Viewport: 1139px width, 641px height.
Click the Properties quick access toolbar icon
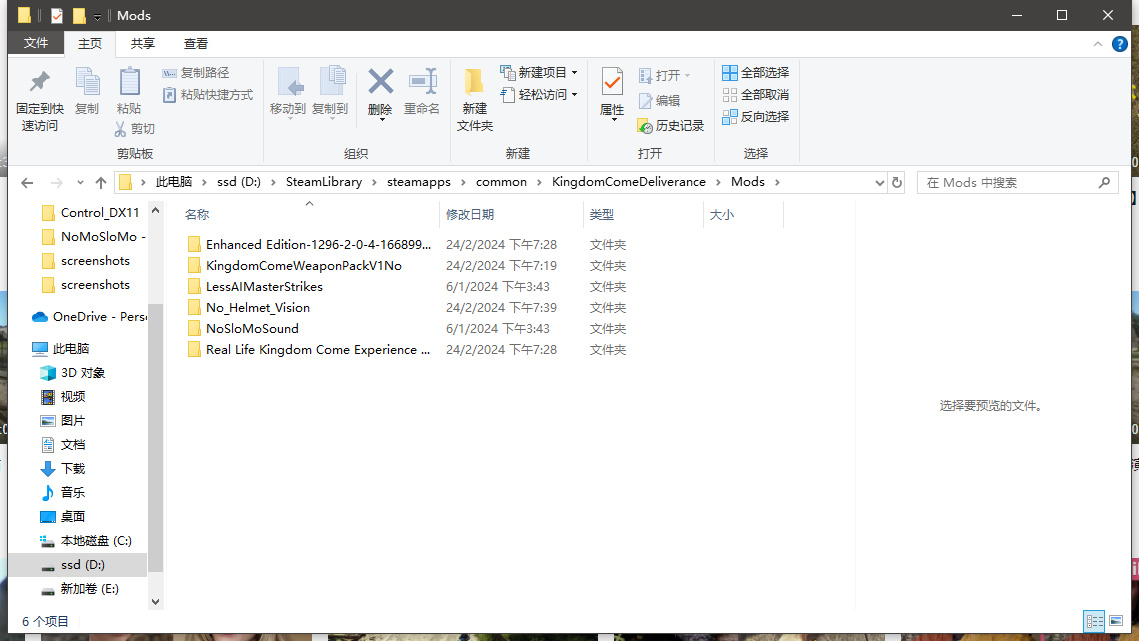tap(57, 15)
